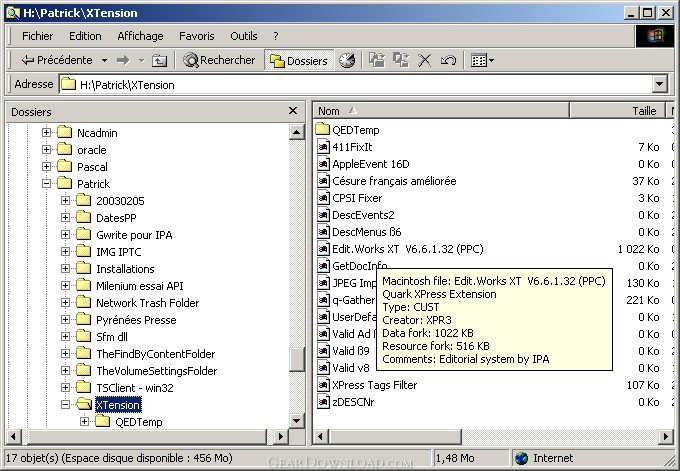Click folder tree scrollbar down arrow
The height and width of the screenshot is (471, 680).
pos(297,420)
